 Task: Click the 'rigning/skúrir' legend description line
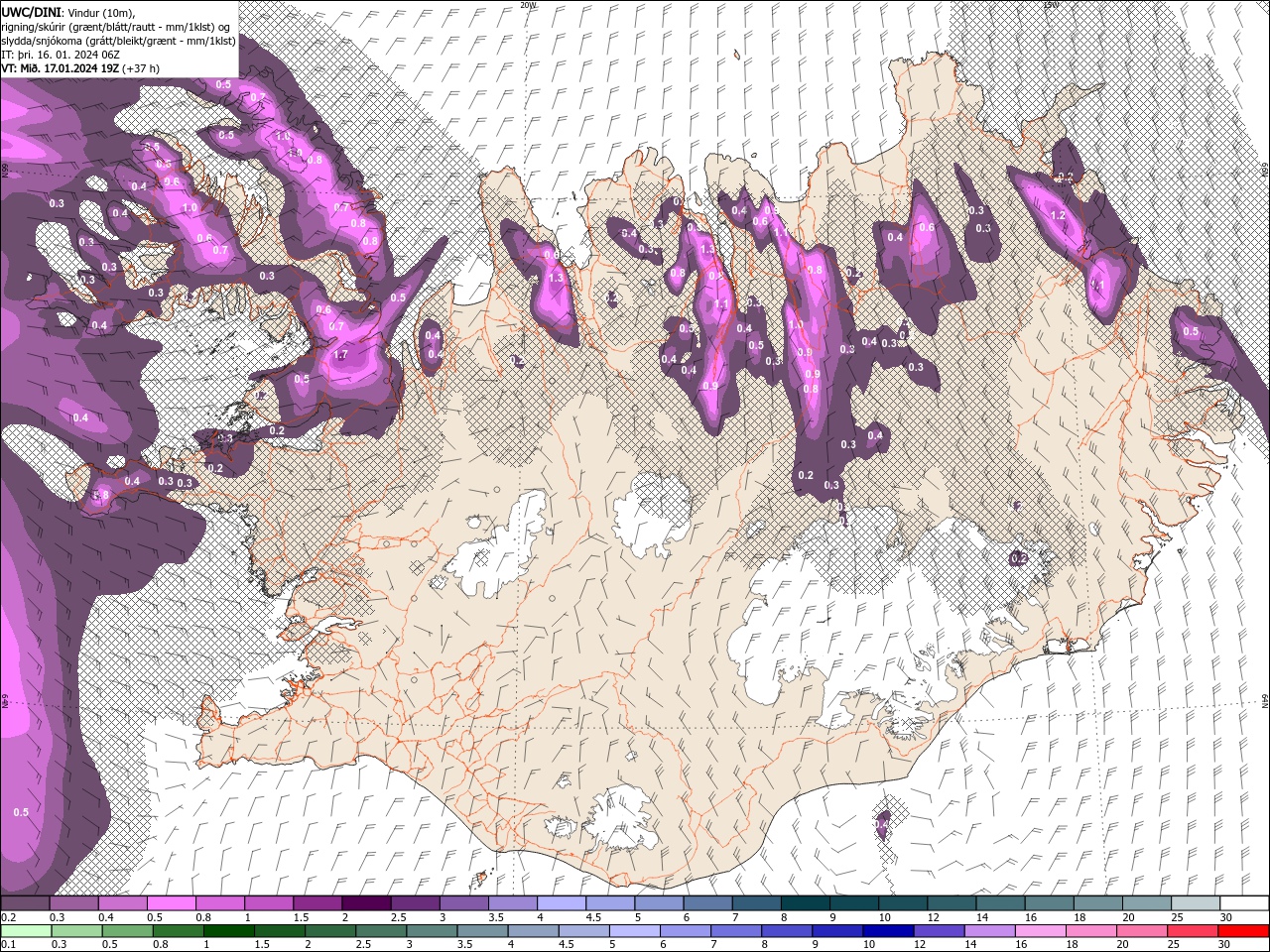click(117, 27)
